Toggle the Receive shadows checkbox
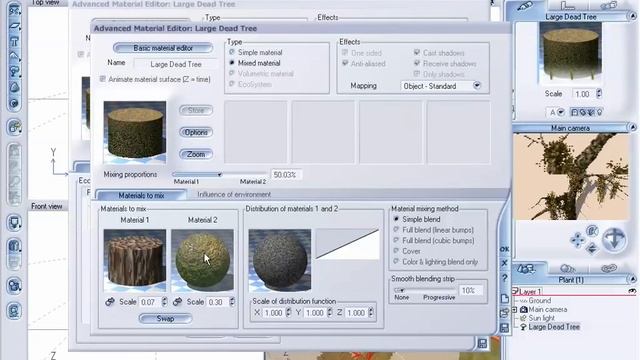Image resolution: width=640 pixels, height=360 pixels. coord(417,63)
